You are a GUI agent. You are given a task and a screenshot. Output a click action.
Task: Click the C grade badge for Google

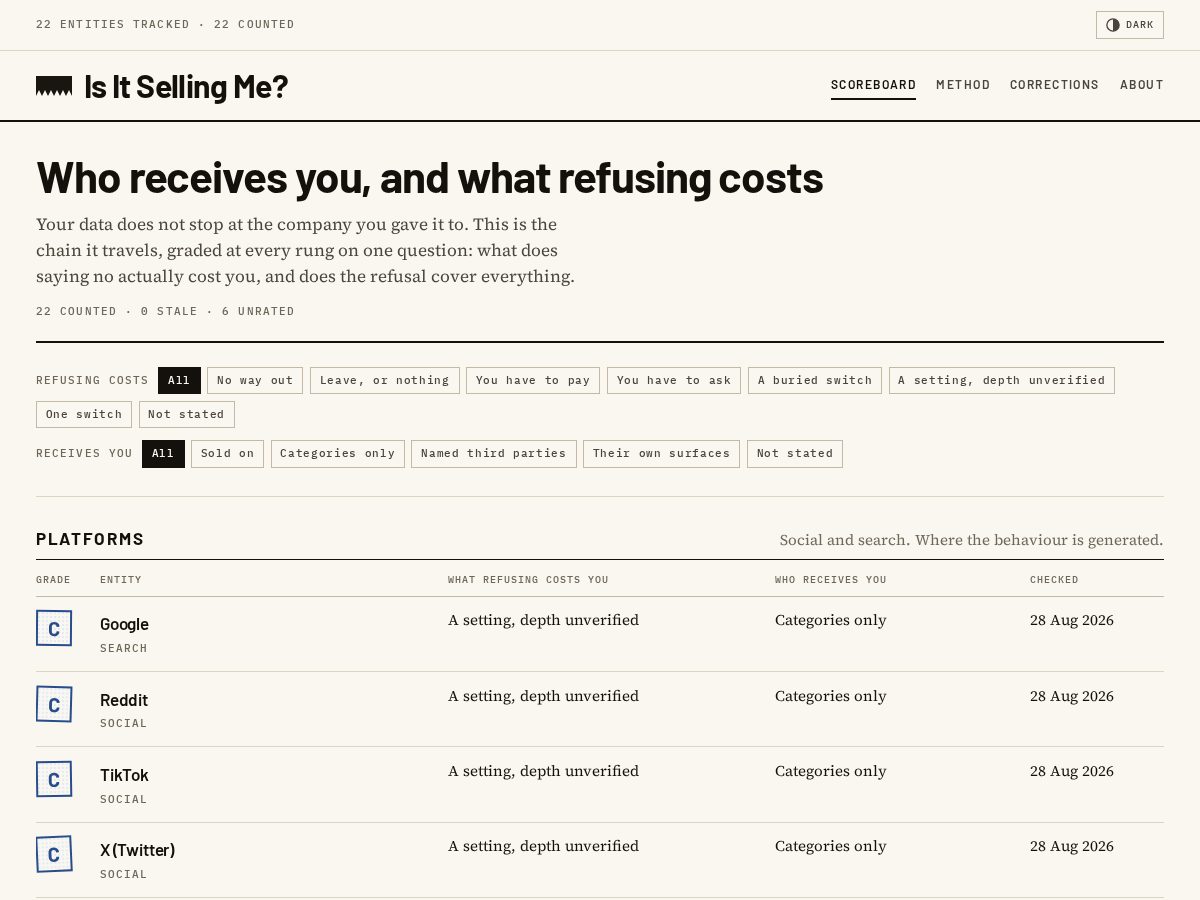(54, 628)
